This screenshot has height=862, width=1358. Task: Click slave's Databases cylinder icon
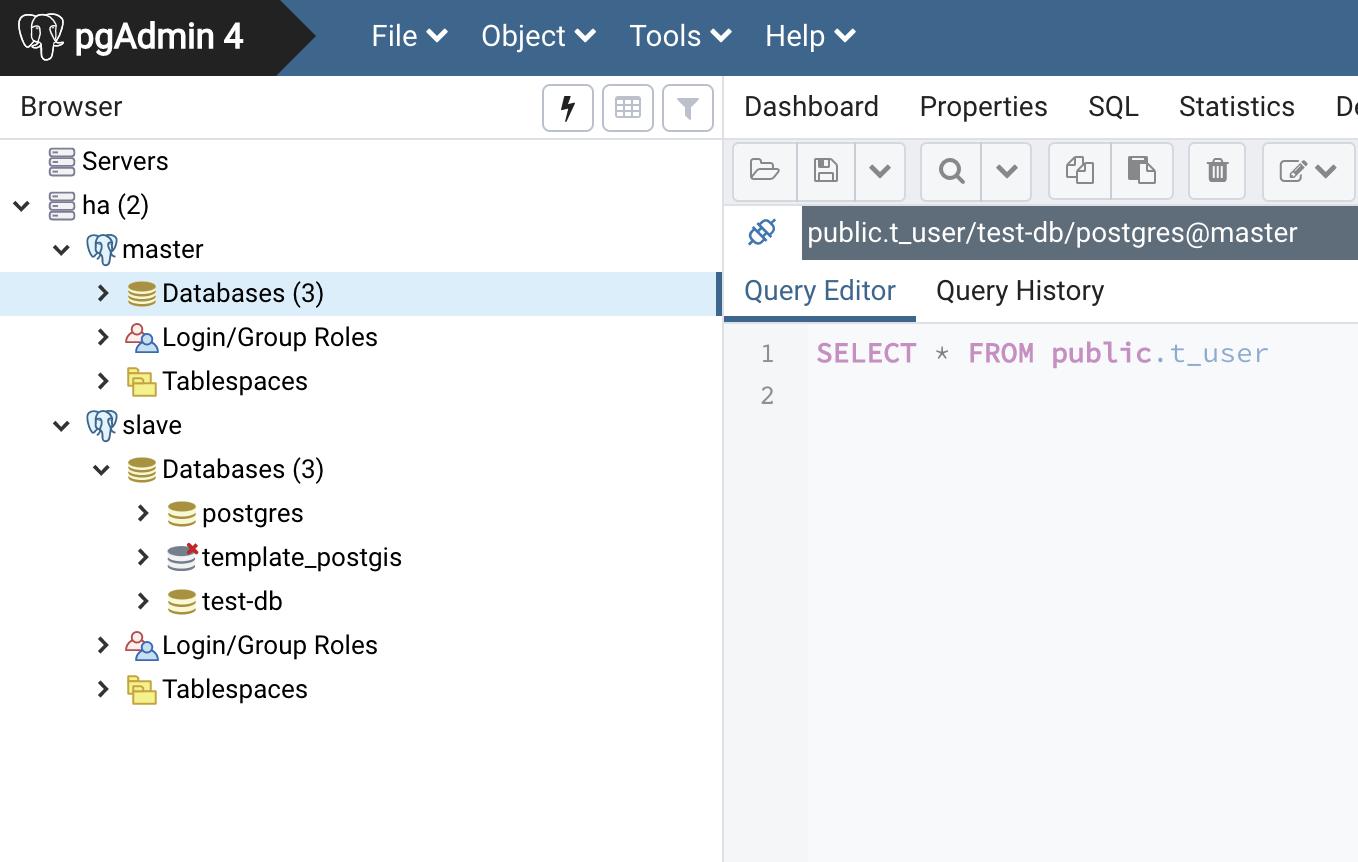(x=142, y=469)
